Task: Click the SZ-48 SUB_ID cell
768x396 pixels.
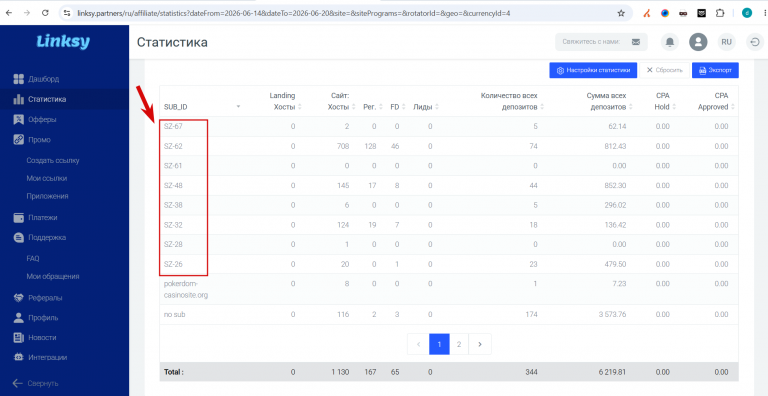Action: coord(173,185)
